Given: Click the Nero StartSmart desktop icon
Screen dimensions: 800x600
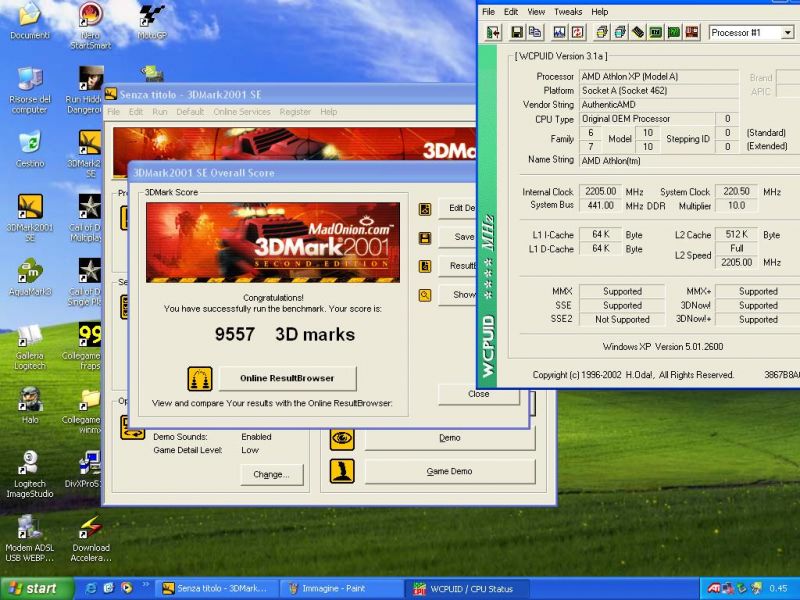Looking at the screenshot, I should pos(91,27).
